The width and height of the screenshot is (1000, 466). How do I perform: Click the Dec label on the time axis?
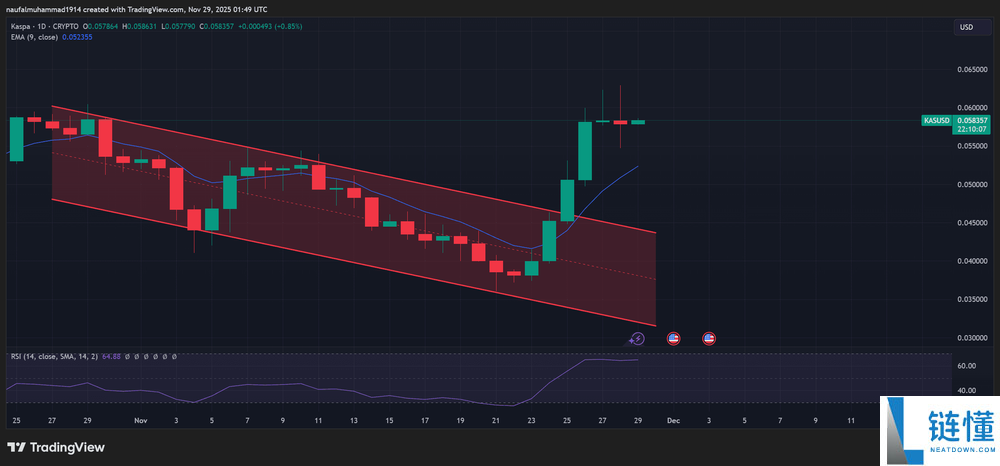coord(673,421)
